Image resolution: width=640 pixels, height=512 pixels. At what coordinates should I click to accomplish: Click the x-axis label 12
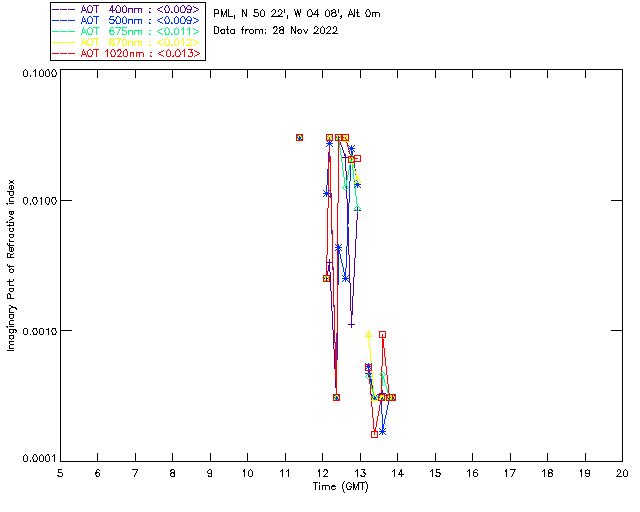pyautogui.click(x=322, y=473)
